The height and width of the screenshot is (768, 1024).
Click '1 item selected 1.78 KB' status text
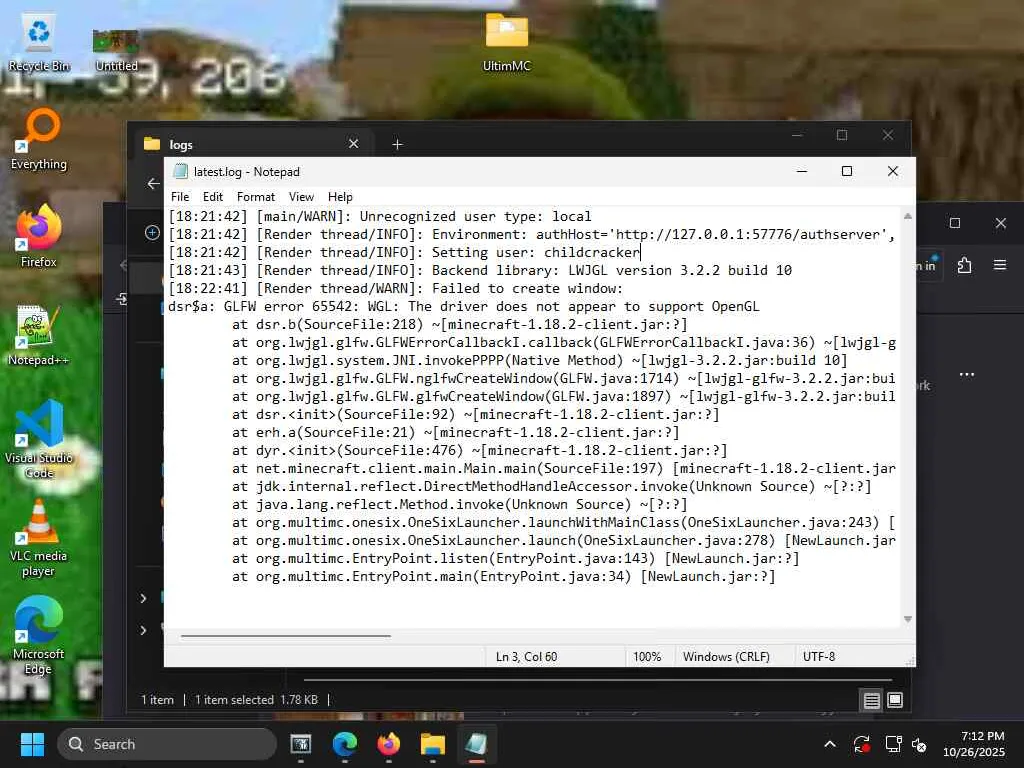pyautogui.click(x=256, y=700)
